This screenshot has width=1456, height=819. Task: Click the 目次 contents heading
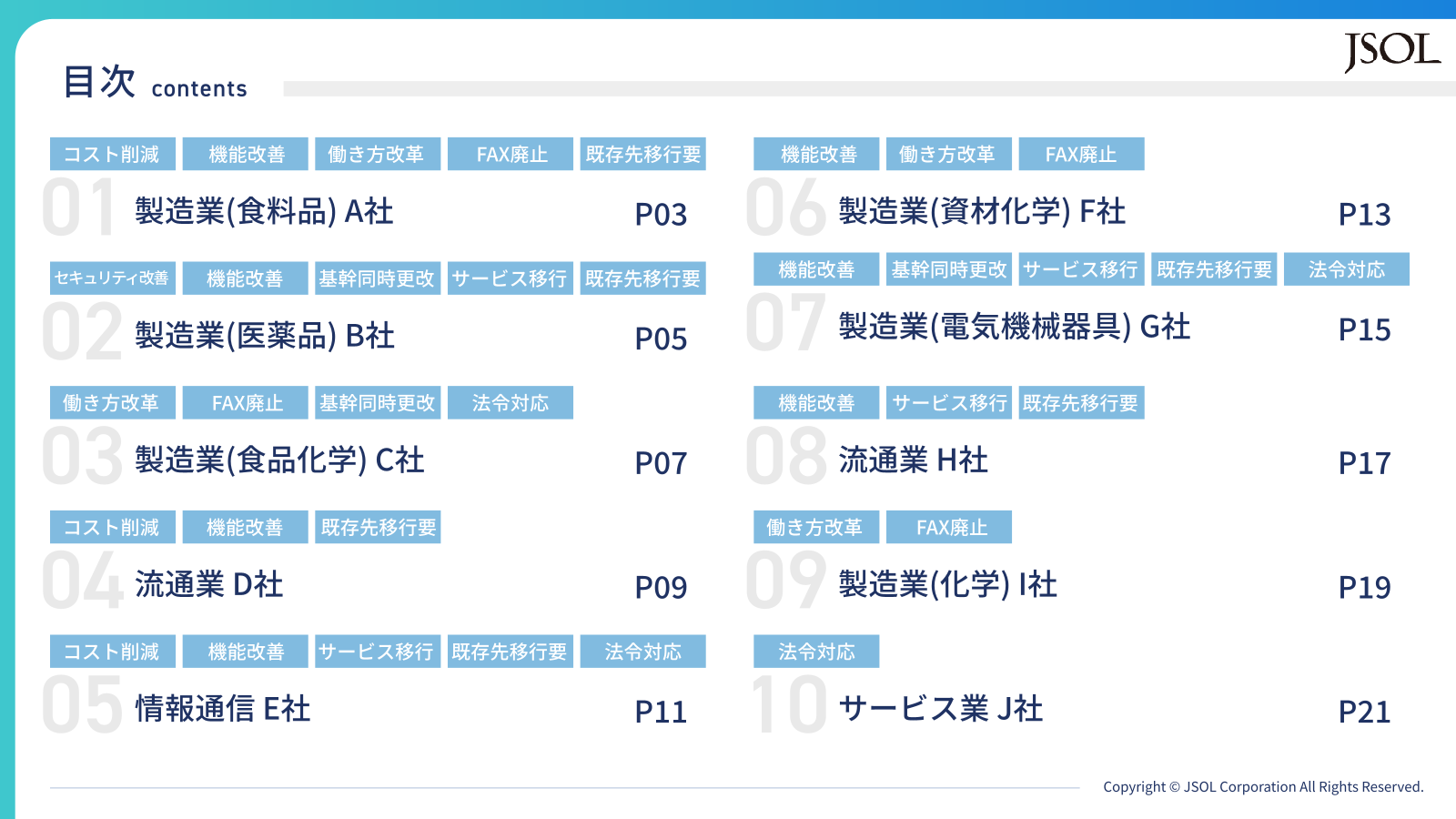coord(155,83)
